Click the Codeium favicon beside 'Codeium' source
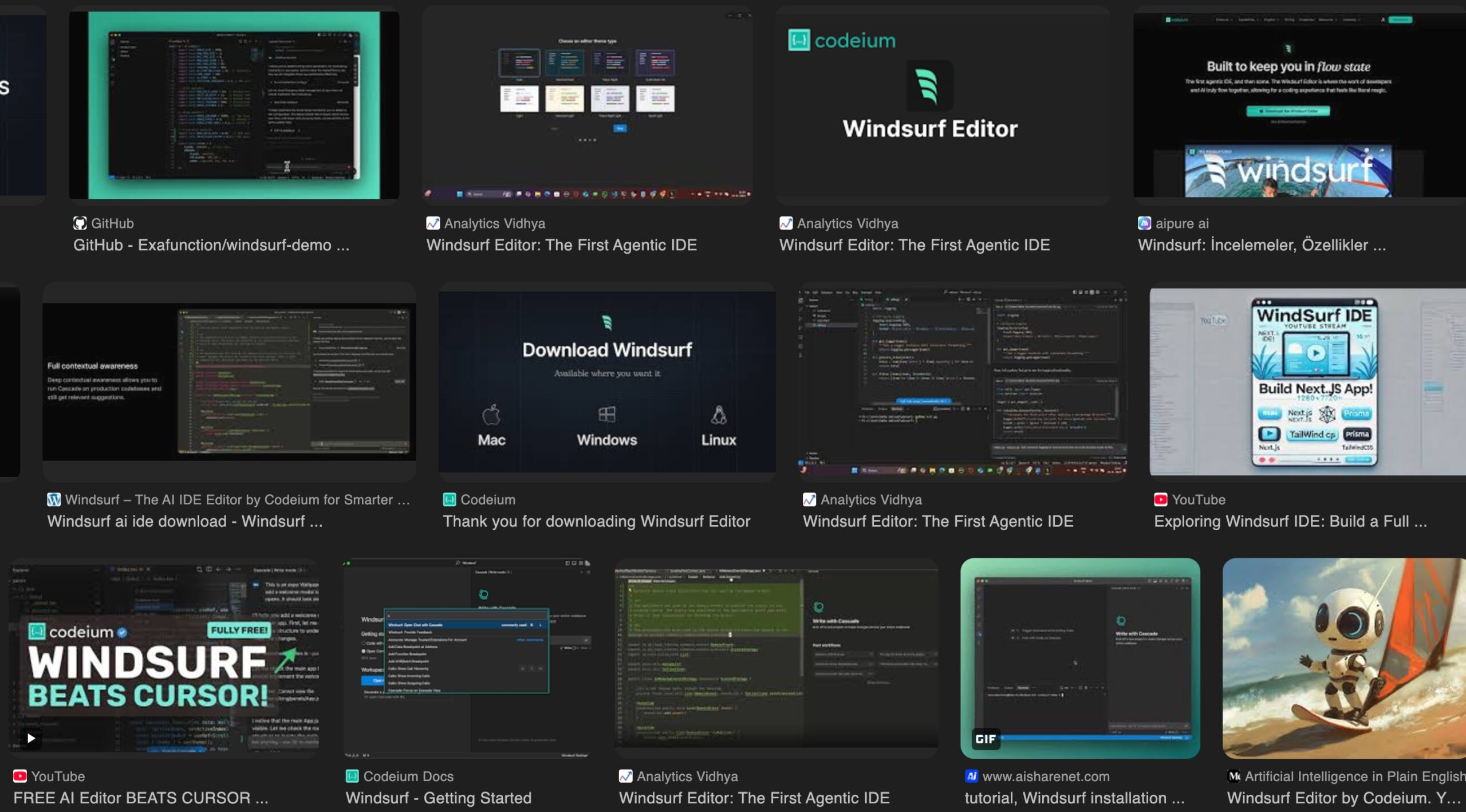 point(450,499)
